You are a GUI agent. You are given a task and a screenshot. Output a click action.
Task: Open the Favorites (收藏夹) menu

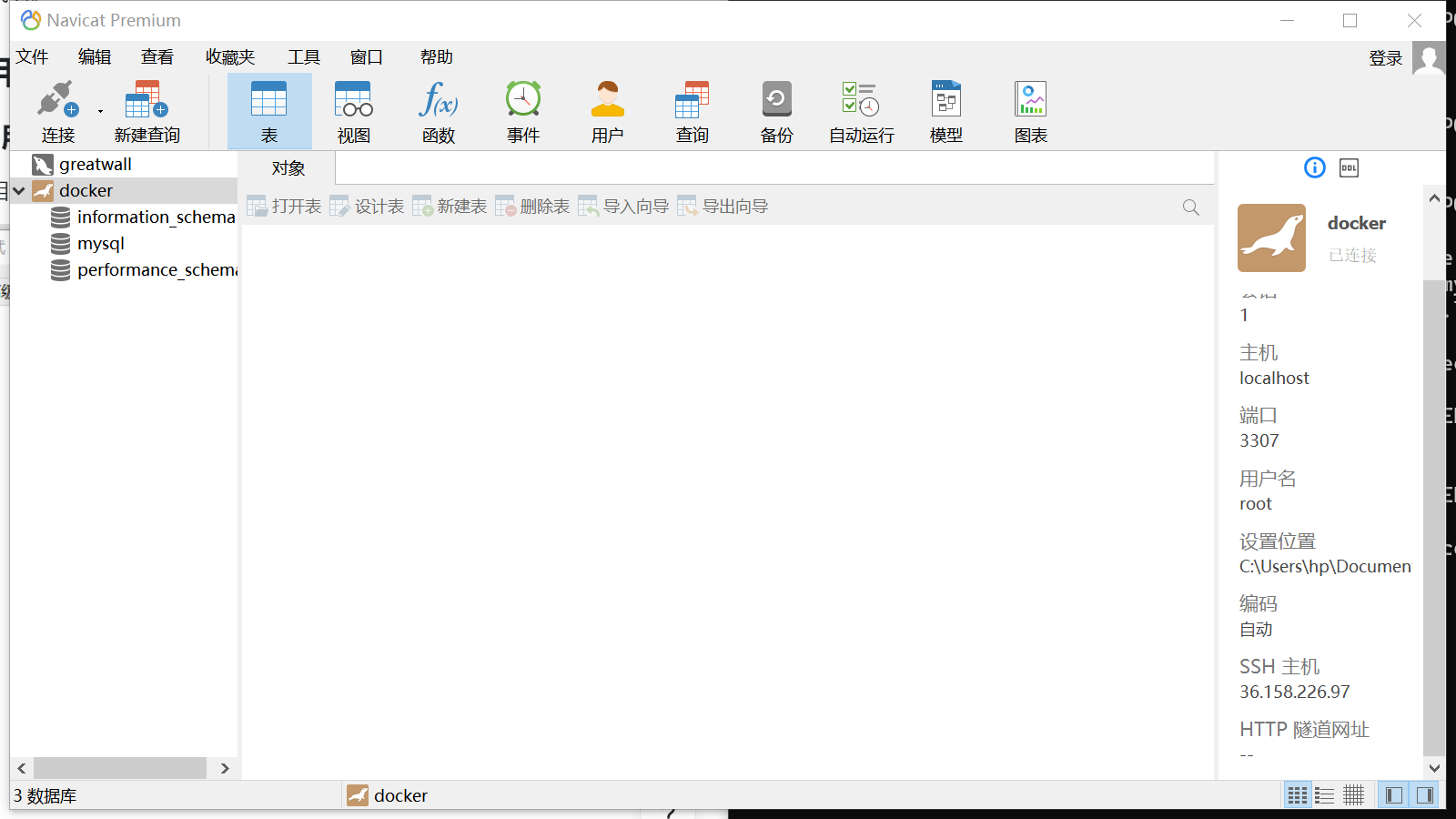tap(230, 57)
